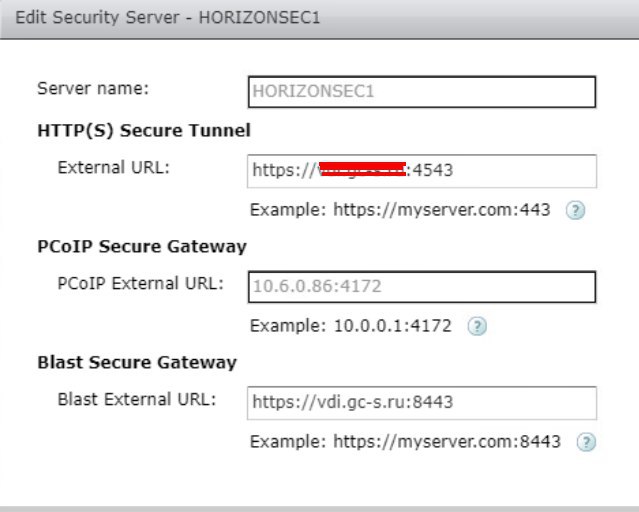Select the PCoIP Secure Gateway heading
This screenshot has height=512, width=639.
(x=142, y=247)
